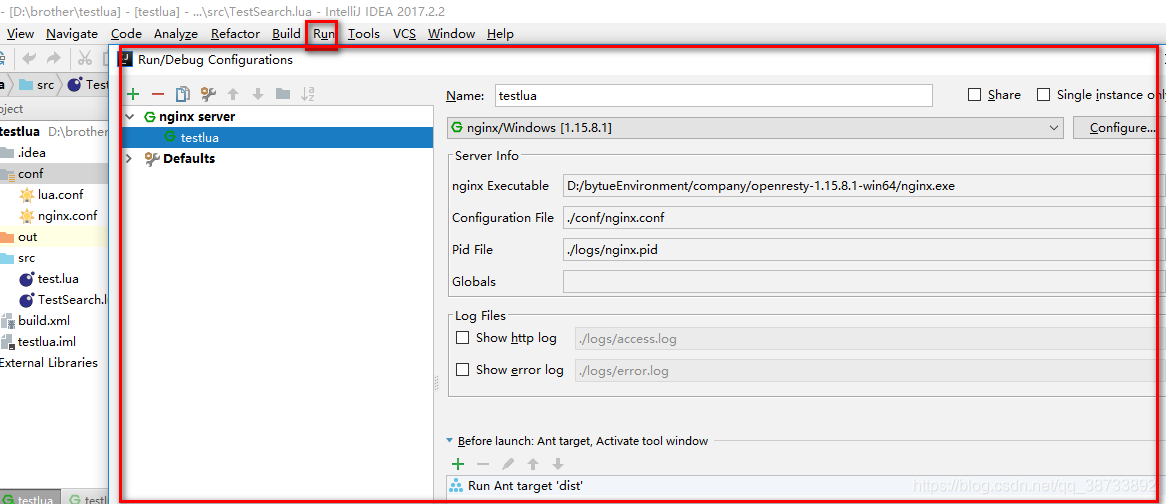Viewport: 1166px width, 504px height.
Task: Add a Before launch task with the plus
Action: tap(458, 464)
